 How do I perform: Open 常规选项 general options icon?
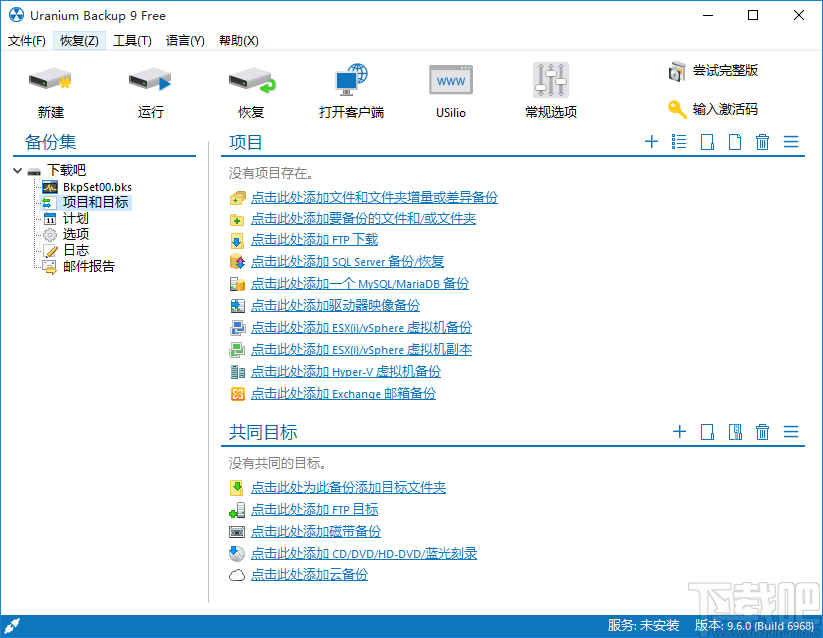point(550,80)
